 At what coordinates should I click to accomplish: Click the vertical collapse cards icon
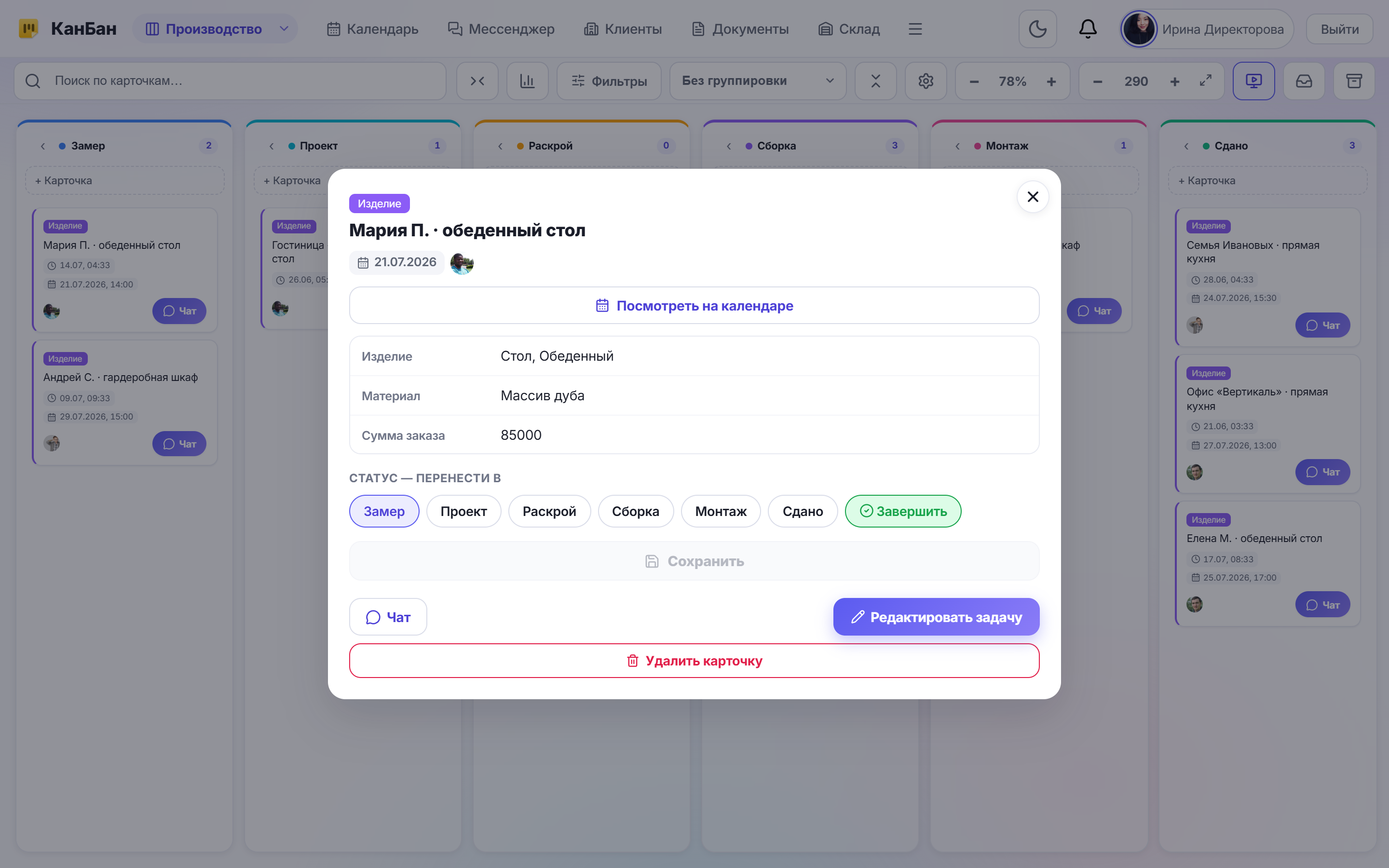pyautogui.click(x=875, y=81)
